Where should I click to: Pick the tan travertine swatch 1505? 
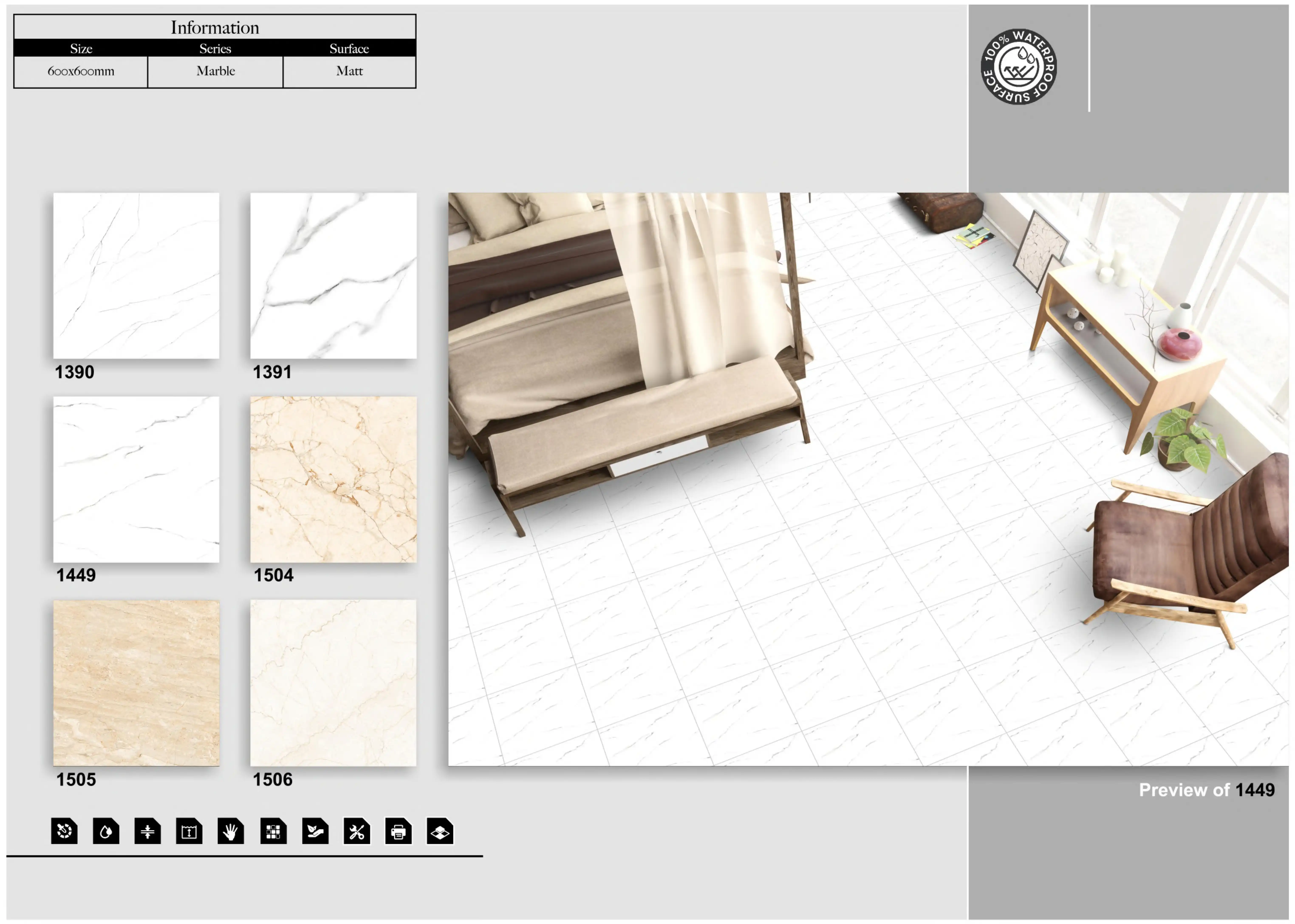click(136, 683)
